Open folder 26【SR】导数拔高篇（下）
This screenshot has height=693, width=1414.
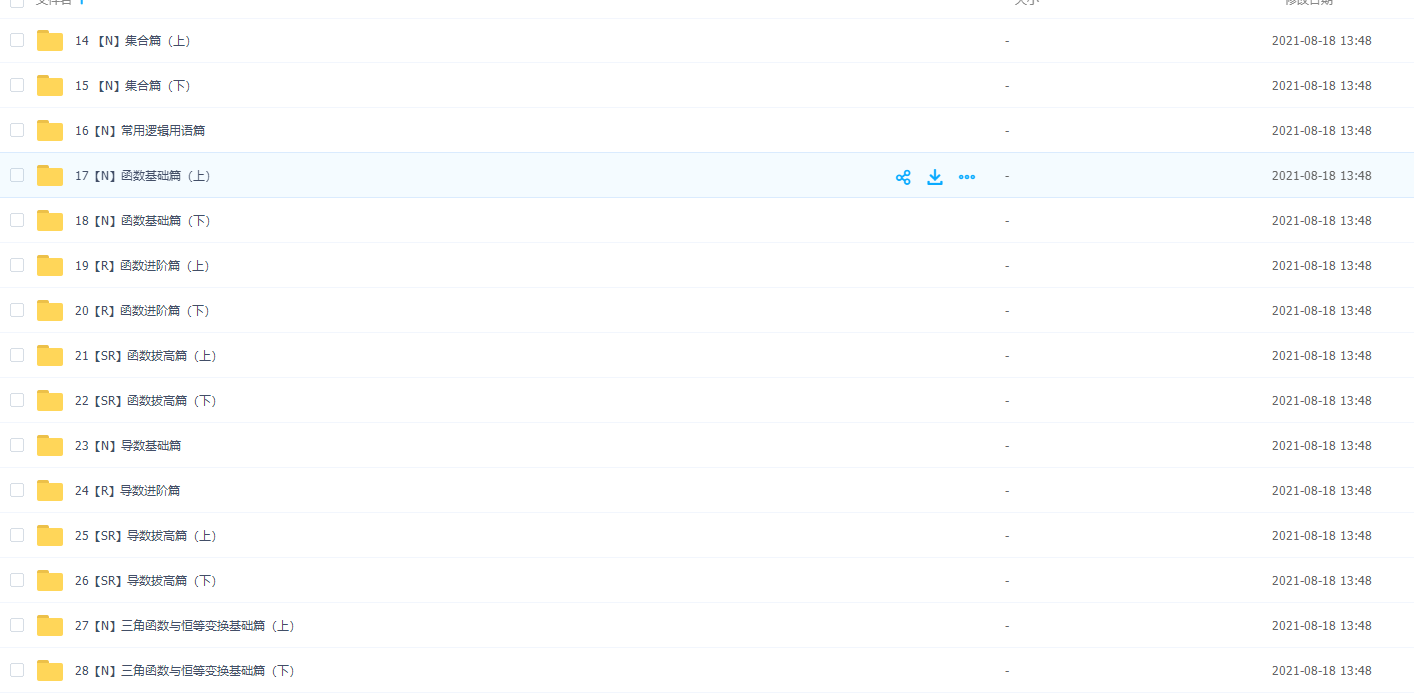[x=145, y=581]
